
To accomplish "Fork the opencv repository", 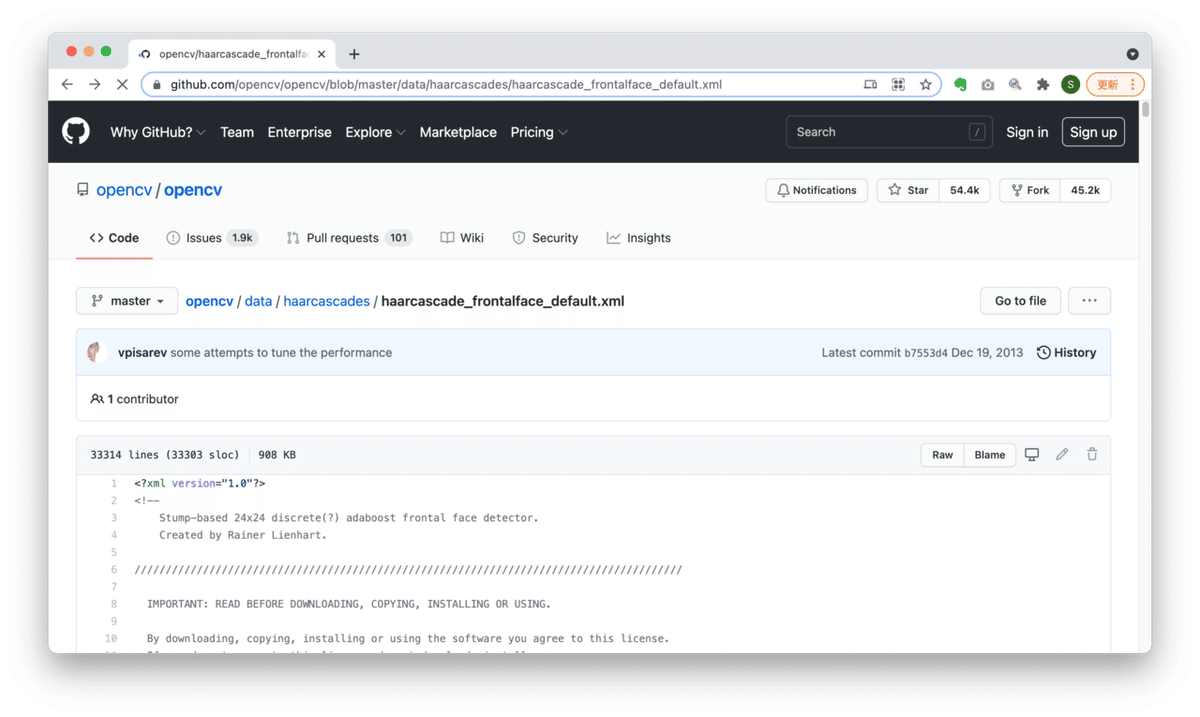I will pyautogui.click(x=1030, y=190).
